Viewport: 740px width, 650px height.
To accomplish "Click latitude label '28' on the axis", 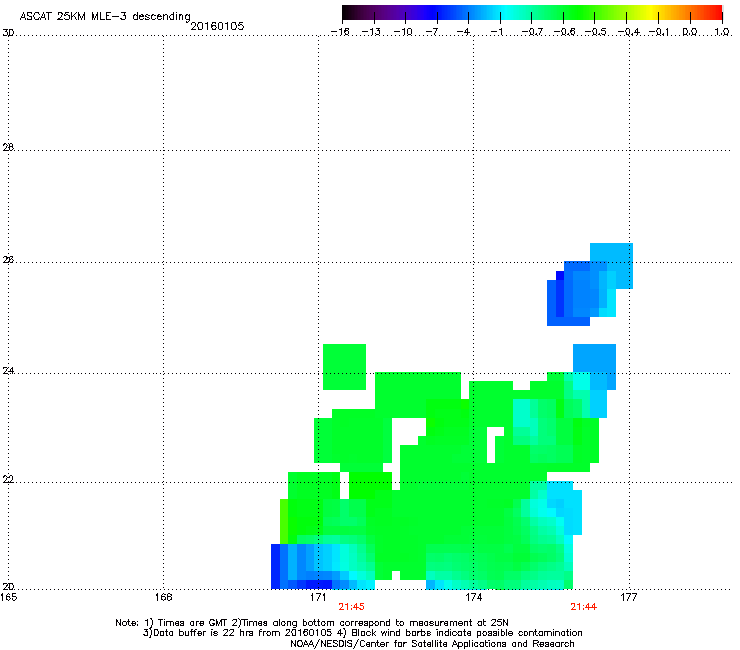I will coord(8,148).
